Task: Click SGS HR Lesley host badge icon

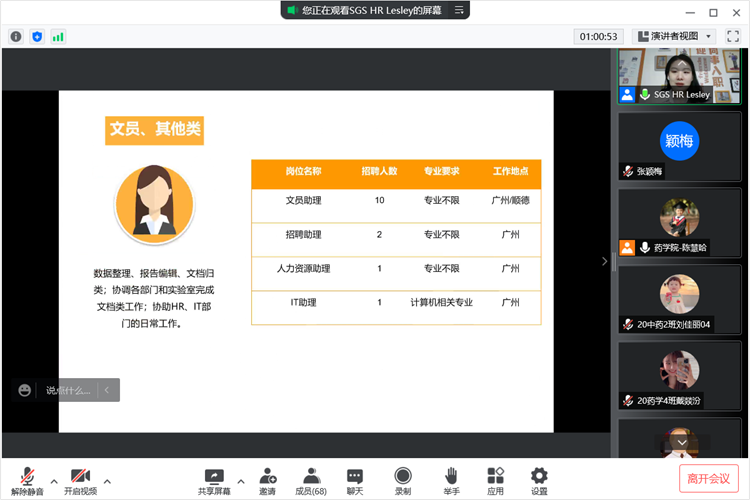Action: pos(627,95)
